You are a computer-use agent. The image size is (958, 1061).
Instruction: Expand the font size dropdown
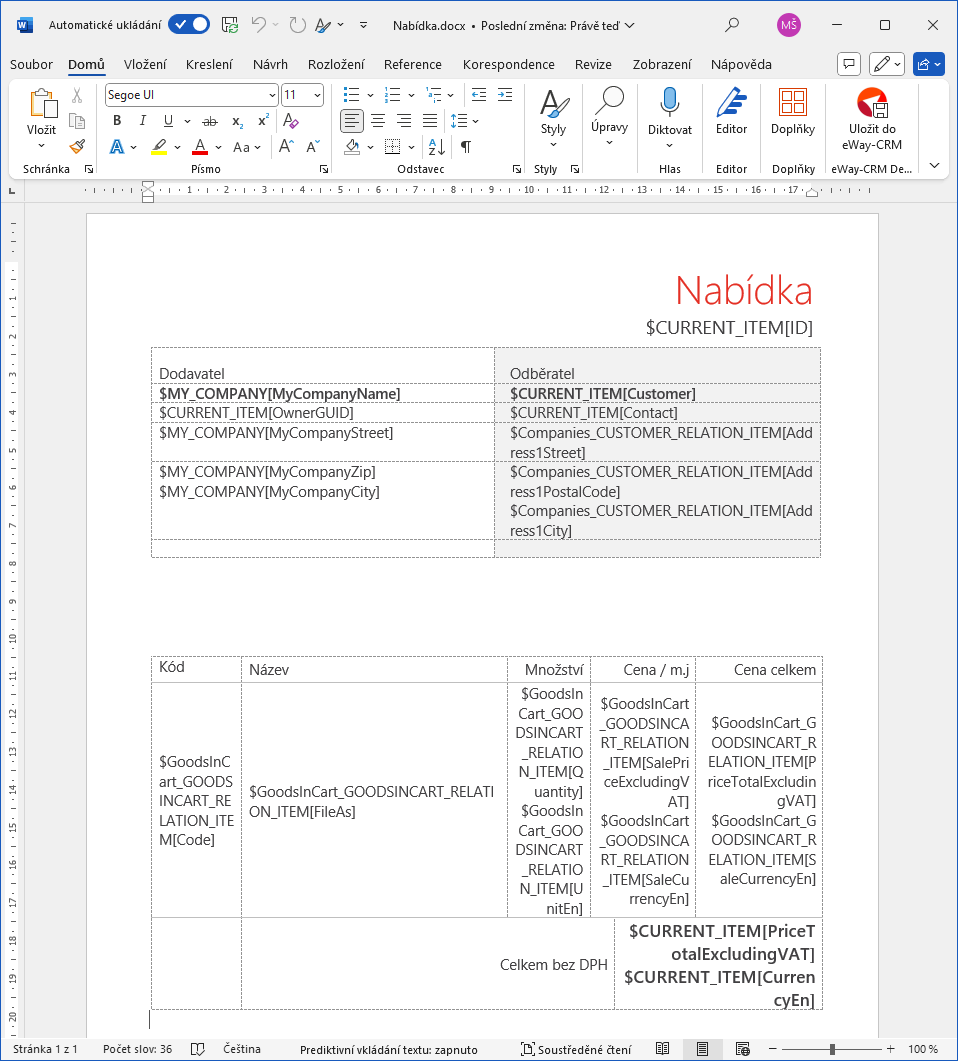pyautogui.click(x=317, y=95)
